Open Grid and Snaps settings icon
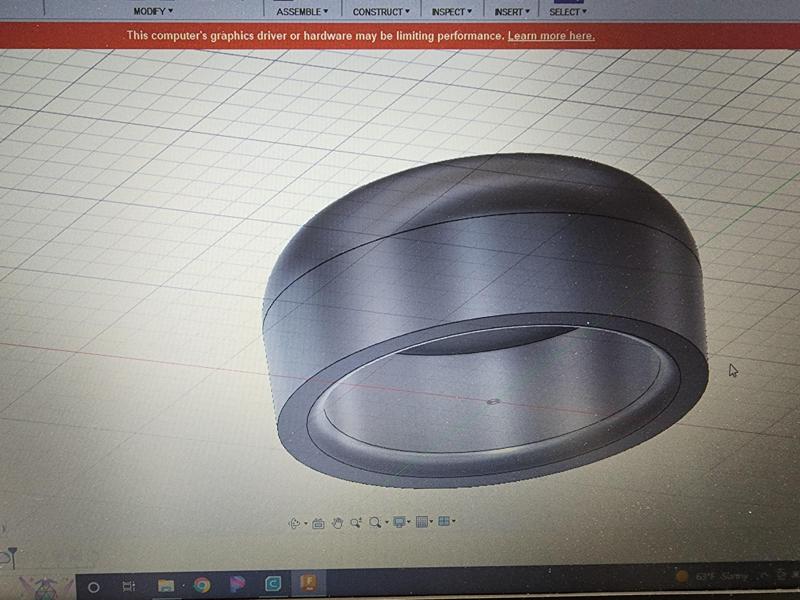The height and width of the screenshot is (600, 800). click(421, 521)
